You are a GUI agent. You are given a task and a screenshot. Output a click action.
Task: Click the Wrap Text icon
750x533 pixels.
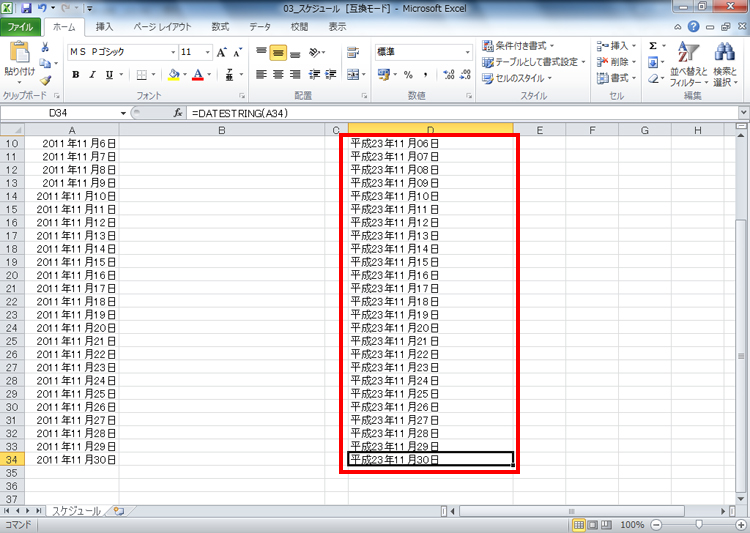353,52
